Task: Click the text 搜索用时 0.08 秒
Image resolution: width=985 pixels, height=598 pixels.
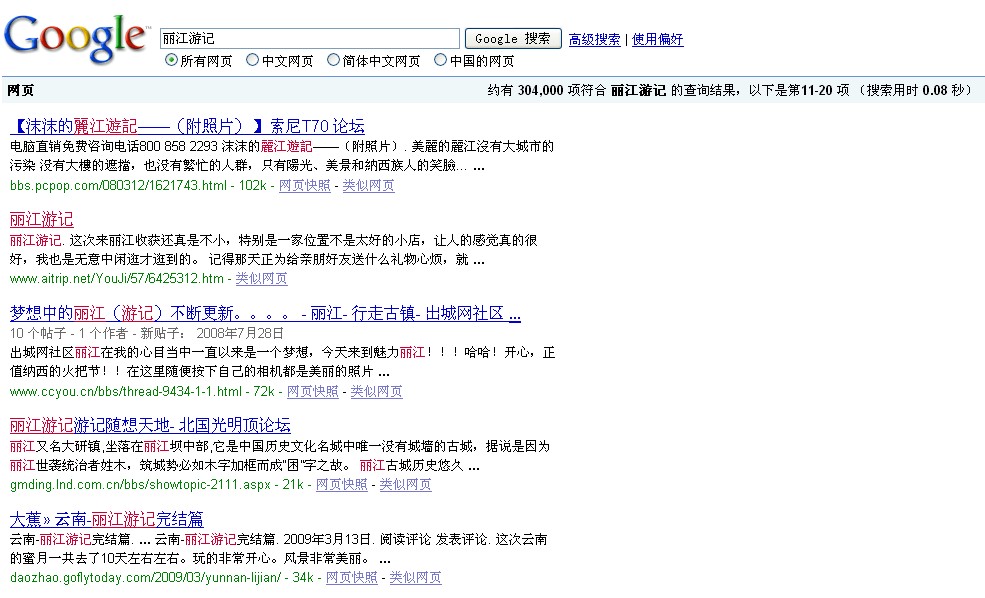Action: (x=915, y=90)
